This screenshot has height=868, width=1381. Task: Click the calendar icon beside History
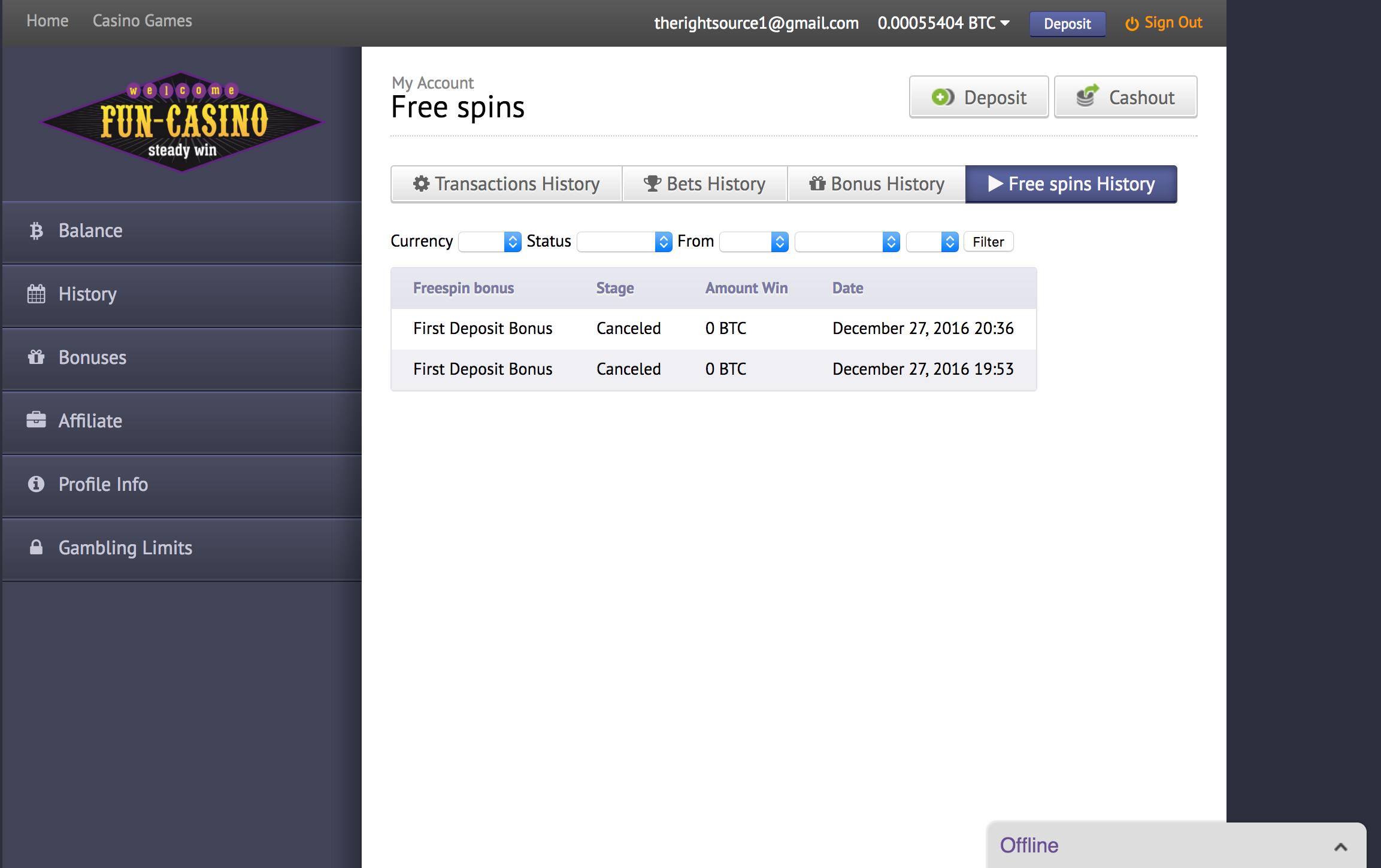pos(36,294)
